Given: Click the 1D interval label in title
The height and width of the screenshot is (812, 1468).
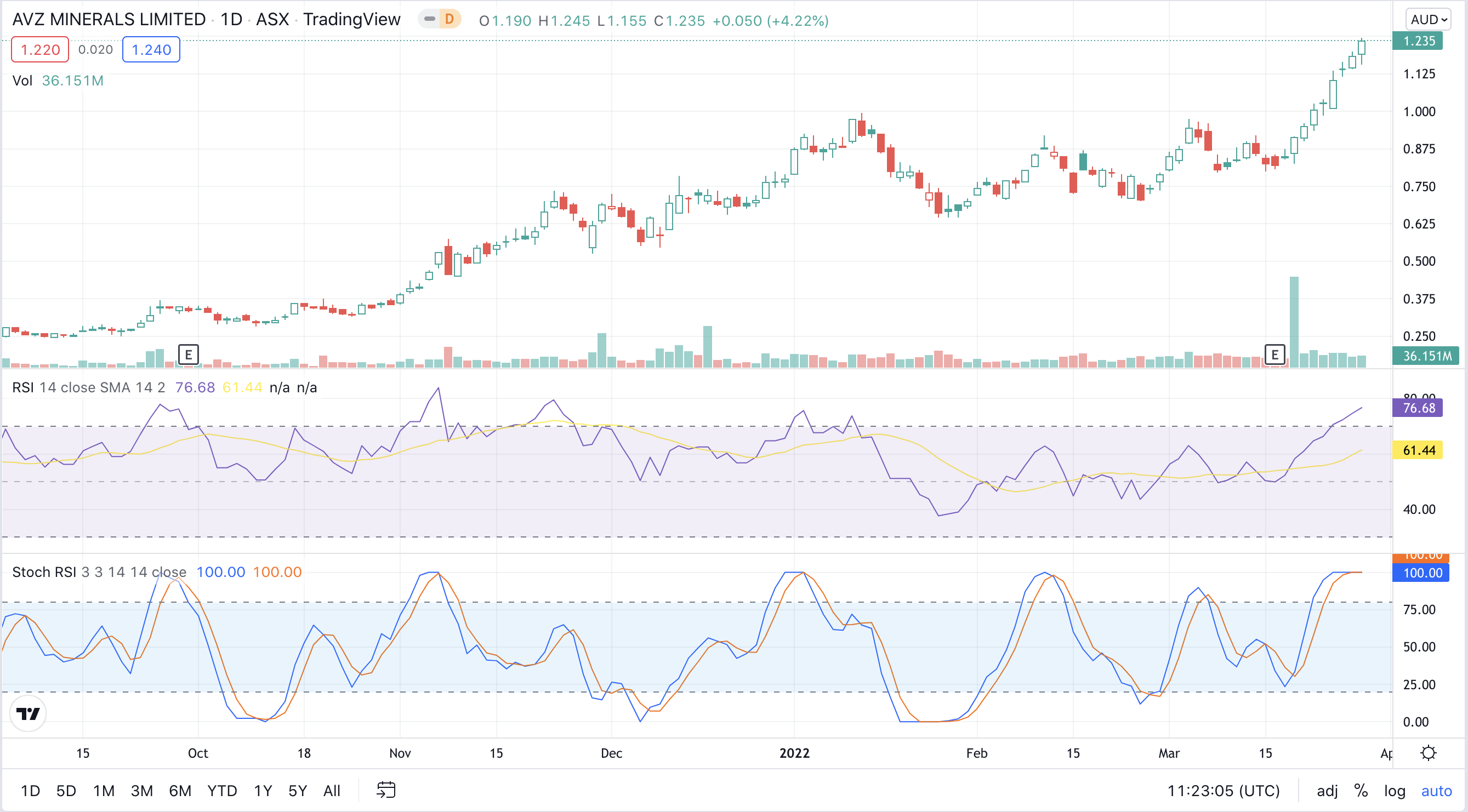Looking at the screenshot, I should pos(231,19).
